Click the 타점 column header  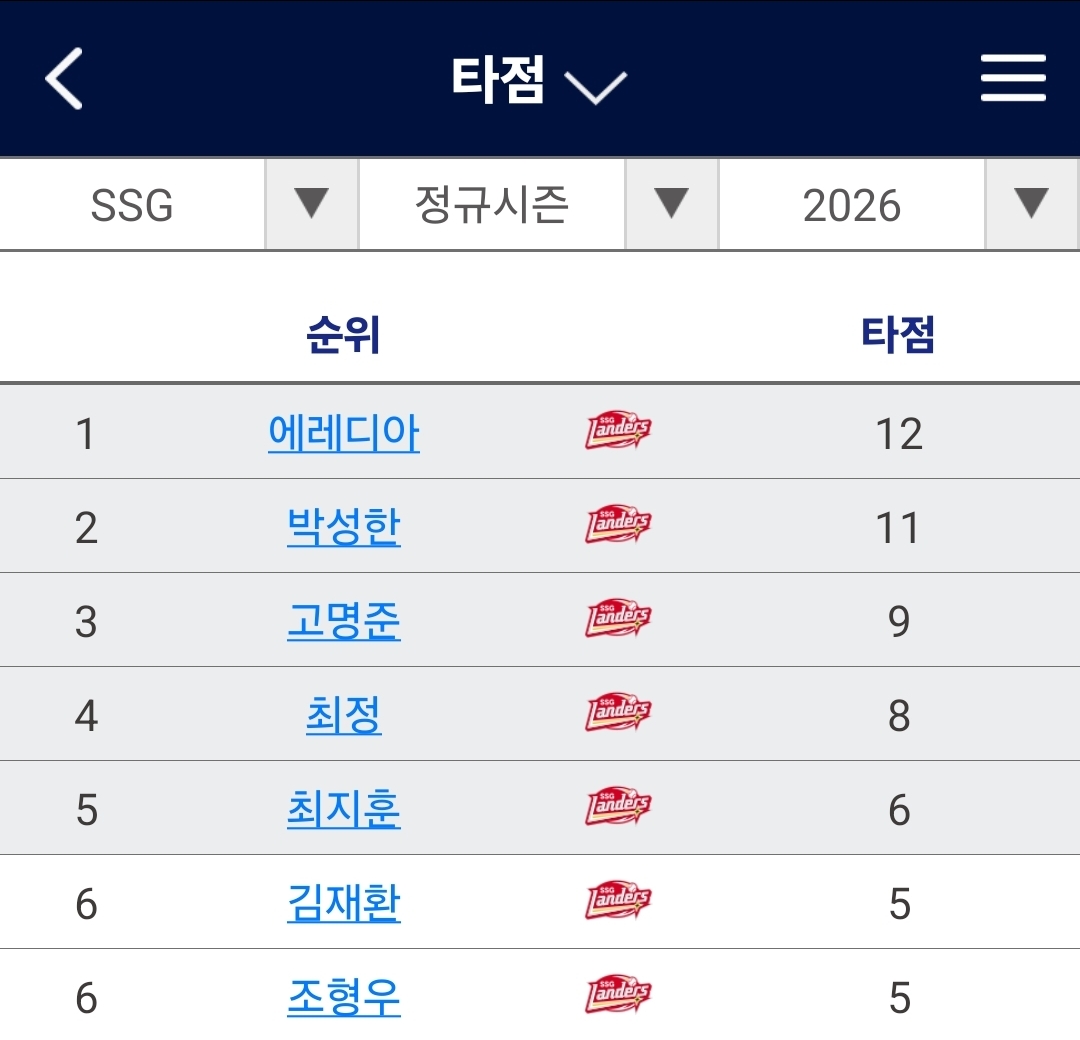coord(898,336)
